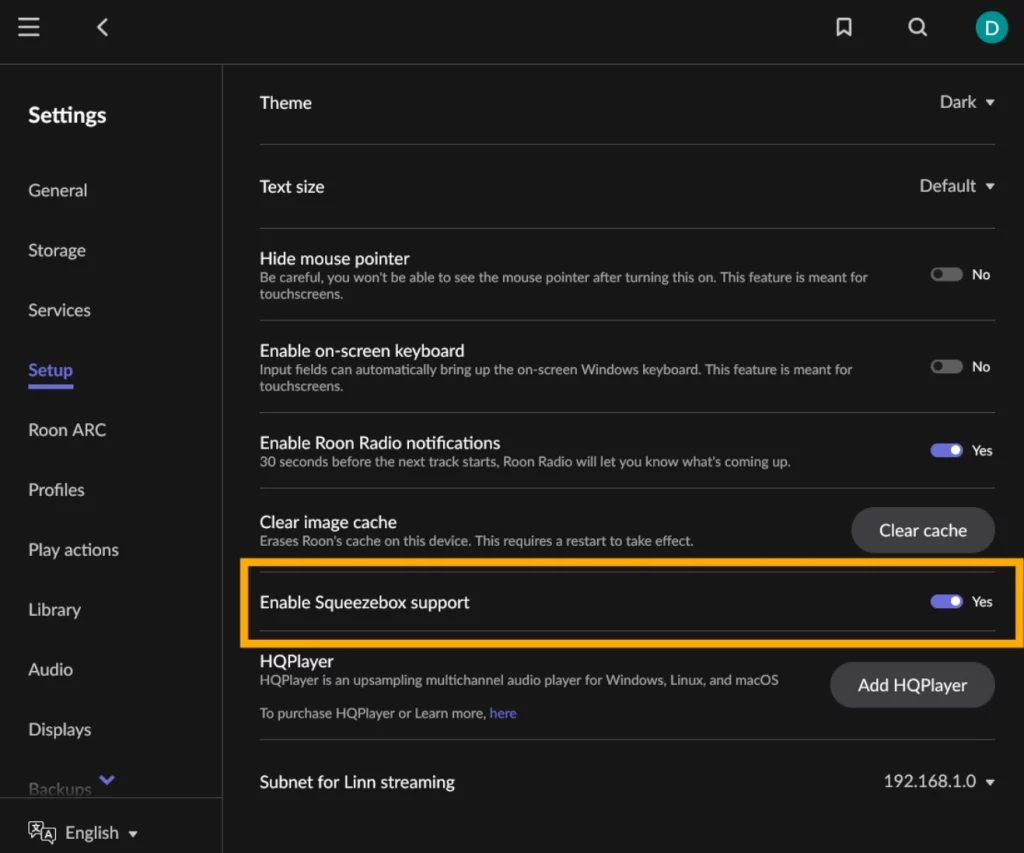Switch to the General settings tab
This screenshot has width=1024, height=853.
(x=57, y=190)
